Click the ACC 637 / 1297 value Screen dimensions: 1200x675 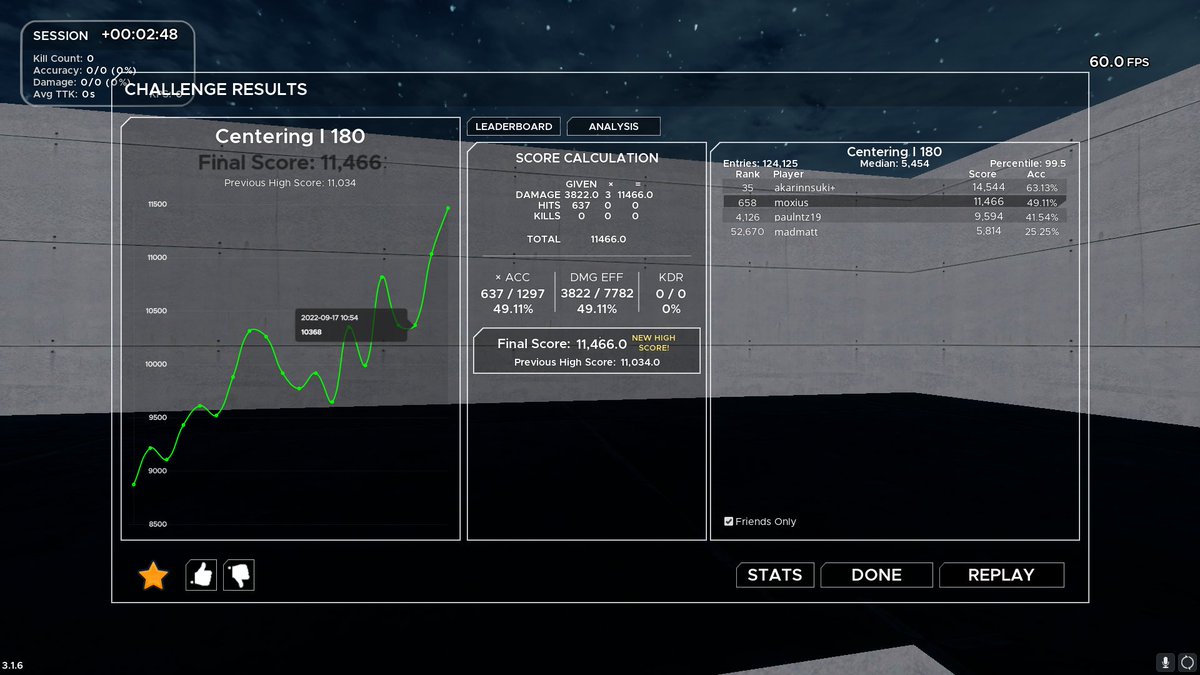point(513,294)
